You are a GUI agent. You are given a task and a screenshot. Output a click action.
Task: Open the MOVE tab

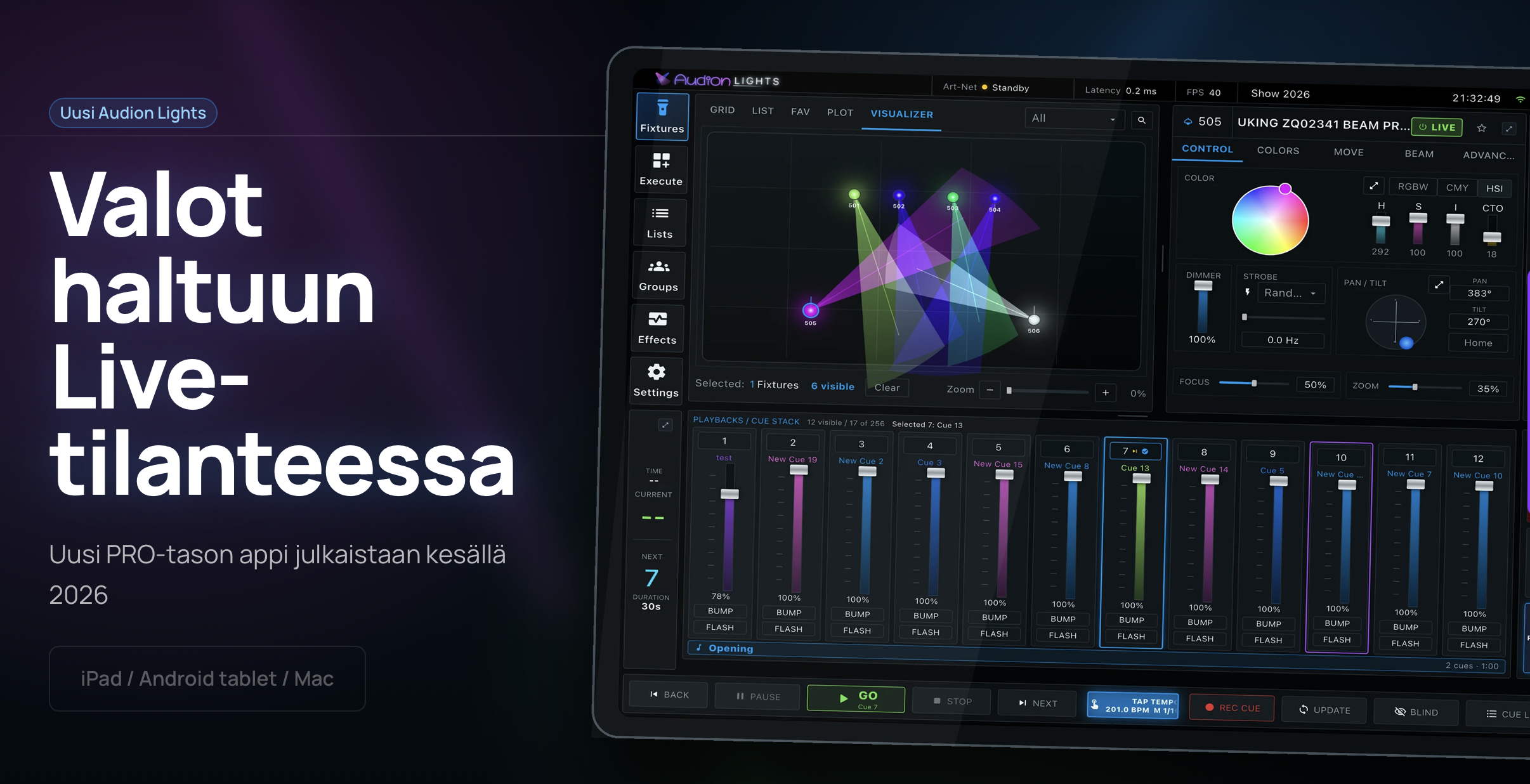1349,152
